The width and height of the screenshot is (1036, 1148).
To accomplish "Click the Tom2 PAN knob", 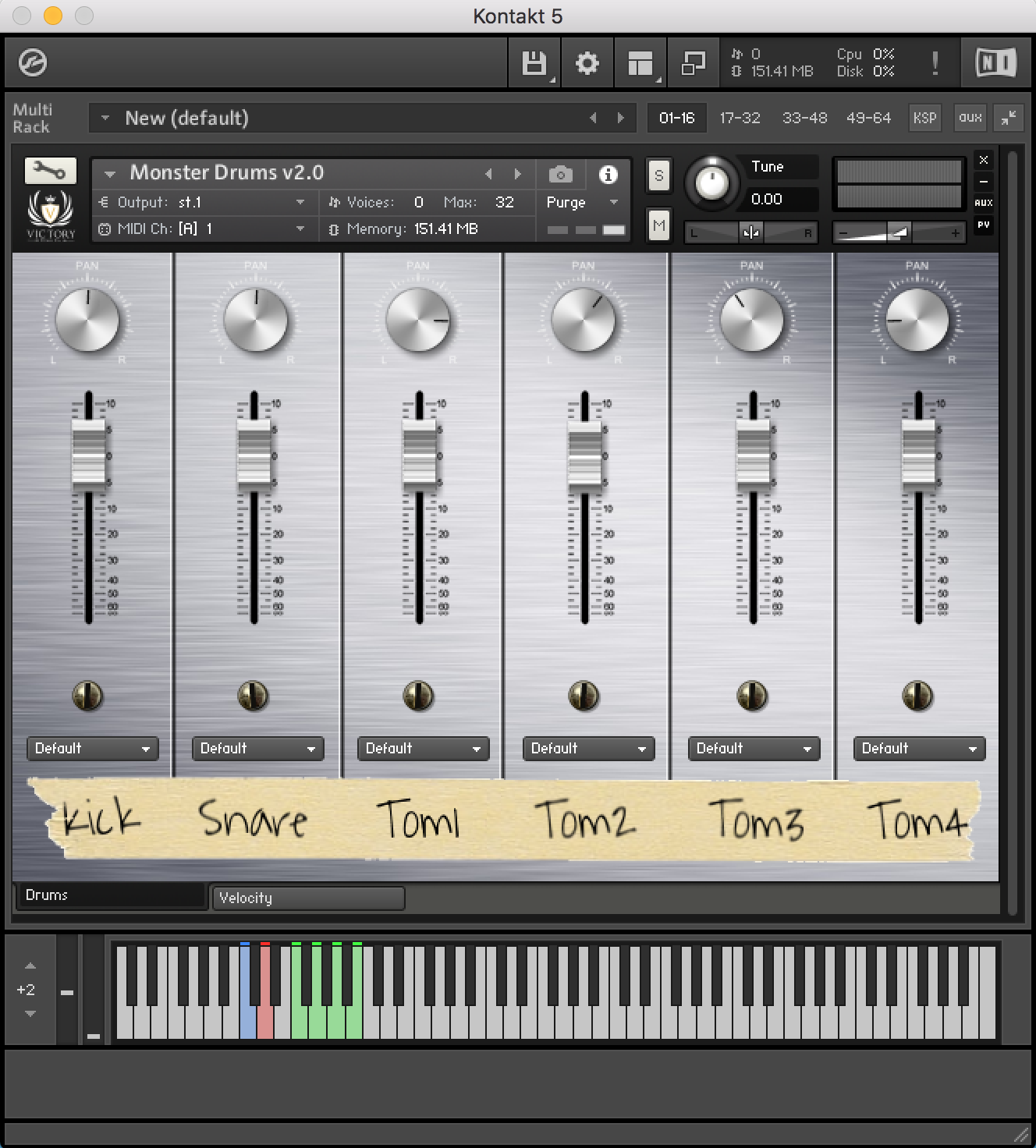I will tap(584, 320).
